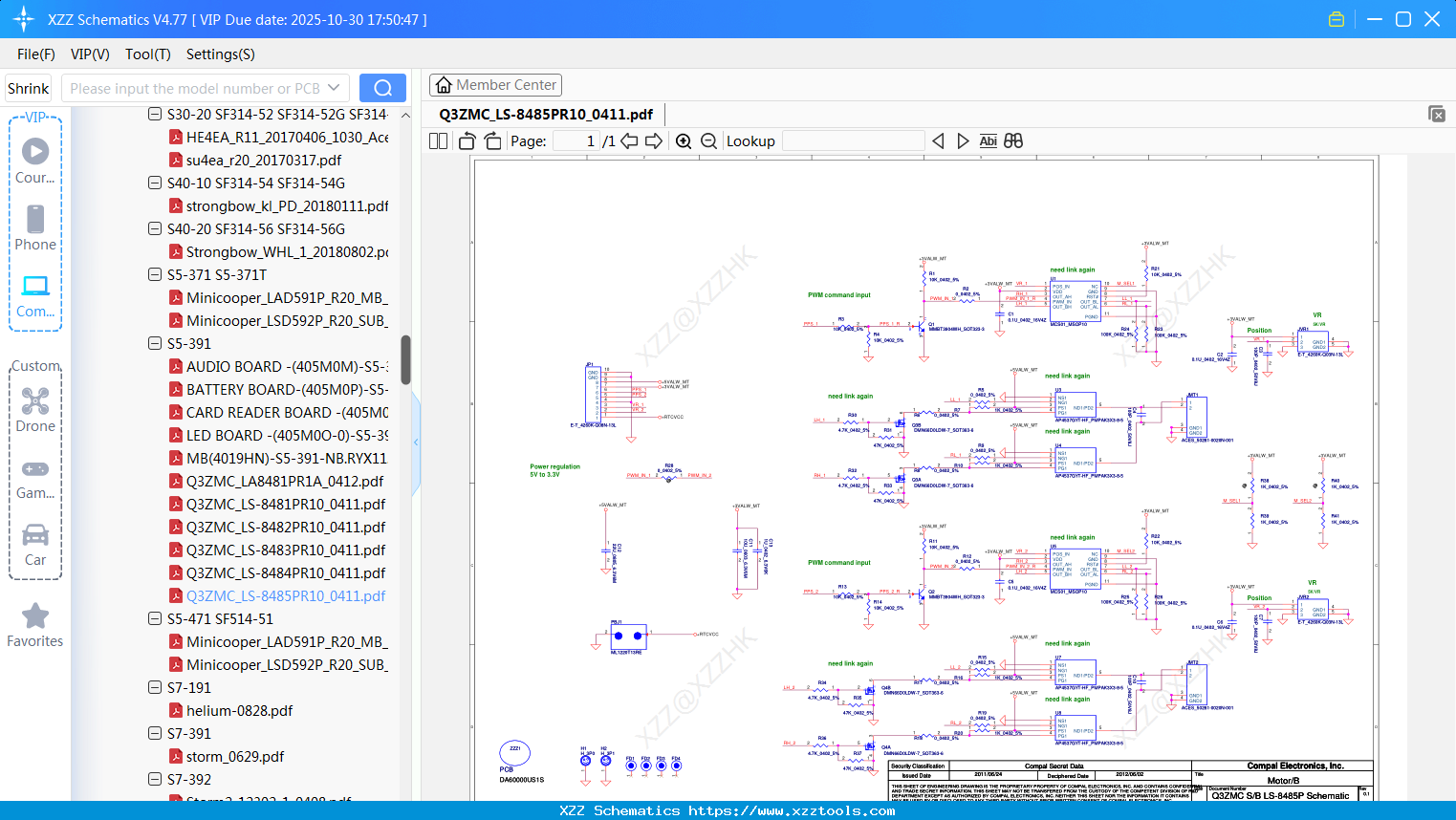This screenshot has width=1456, height=820.
Task: Open model number dropdown arrow
Action: (334, 88)
